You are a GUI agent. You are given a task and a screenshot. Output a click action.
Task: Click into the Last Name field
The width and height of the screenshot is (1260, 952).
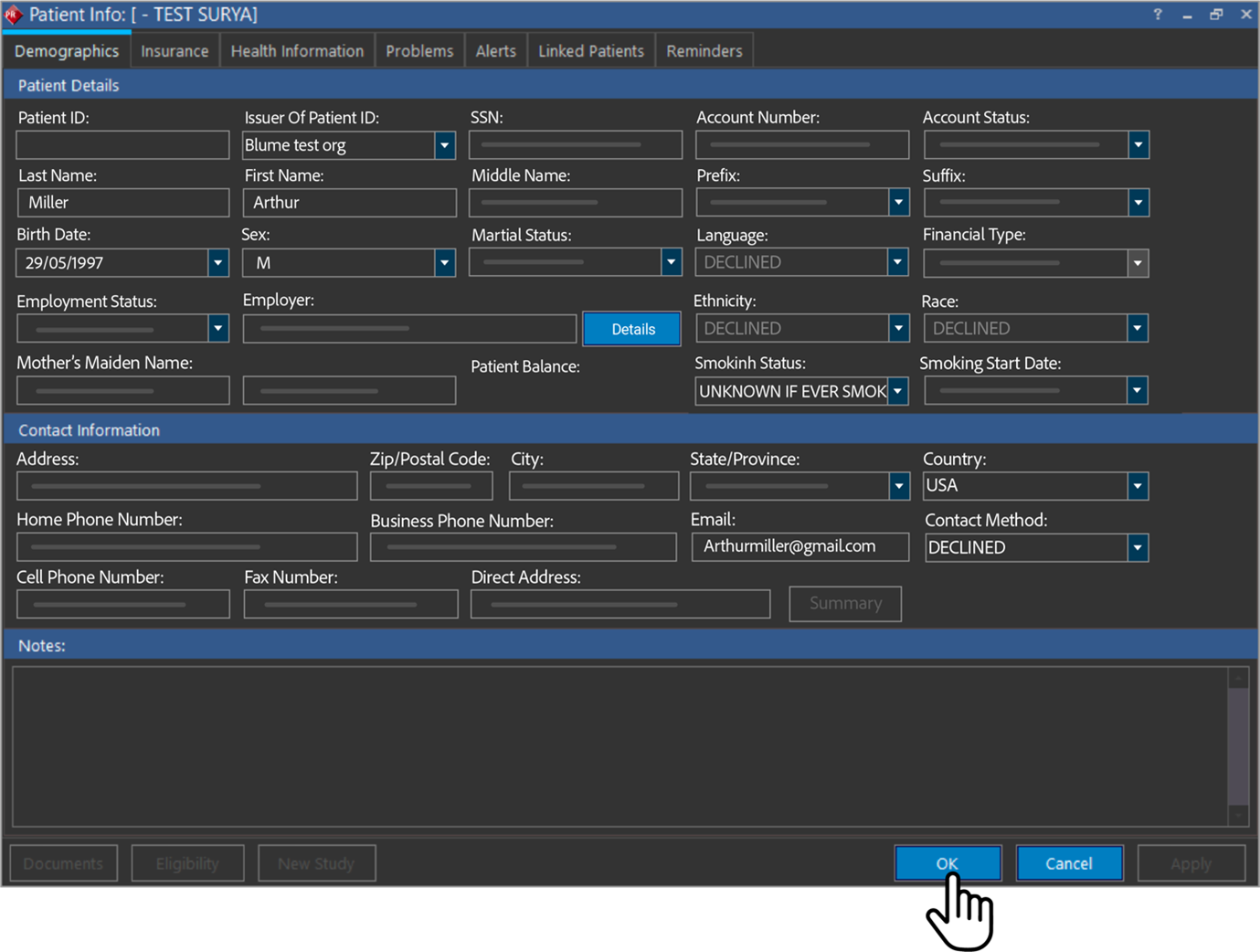[x=123, y=203]
